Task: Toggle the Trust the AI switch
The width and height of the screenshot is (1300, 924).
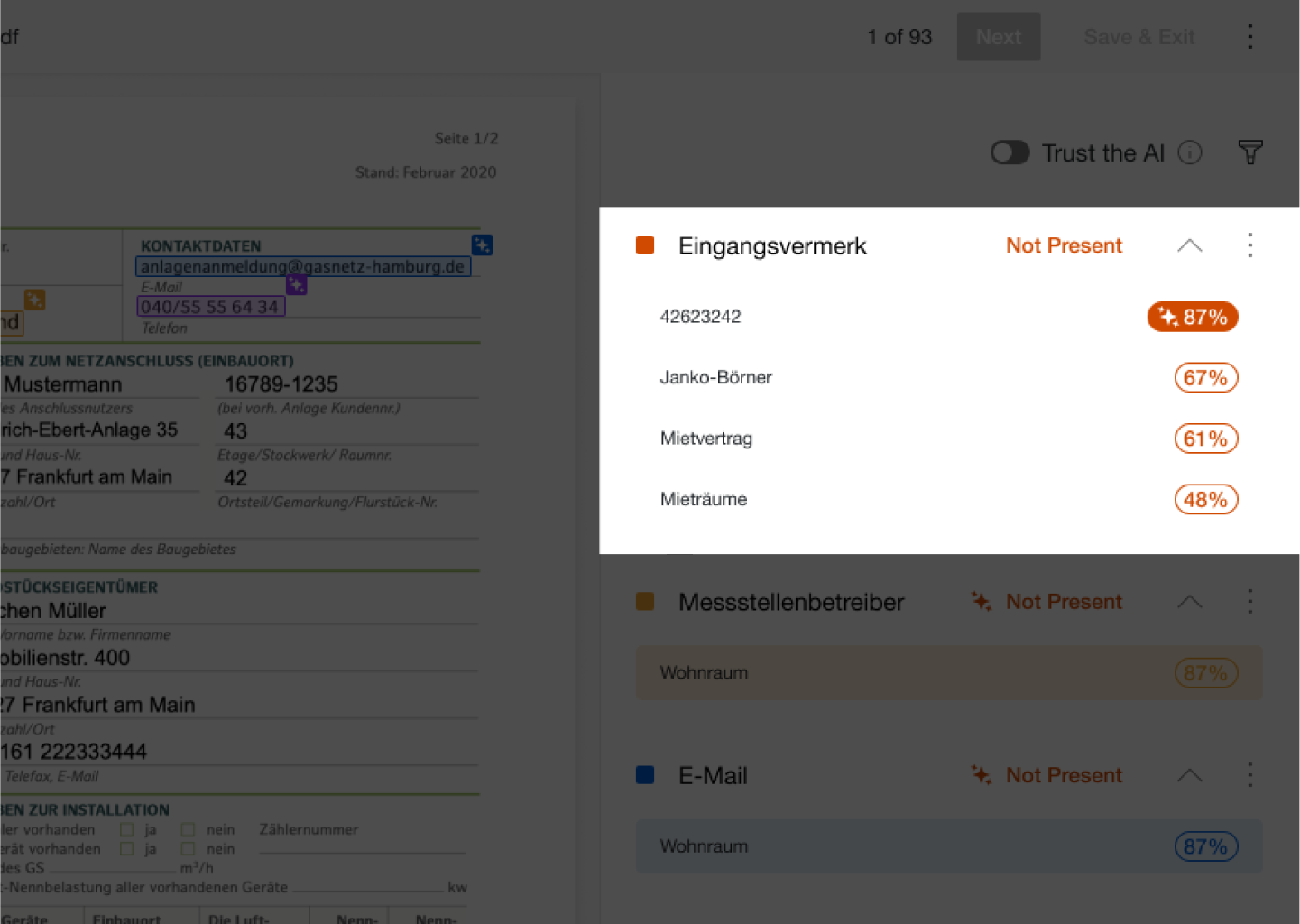Action: click(1010, 152)
